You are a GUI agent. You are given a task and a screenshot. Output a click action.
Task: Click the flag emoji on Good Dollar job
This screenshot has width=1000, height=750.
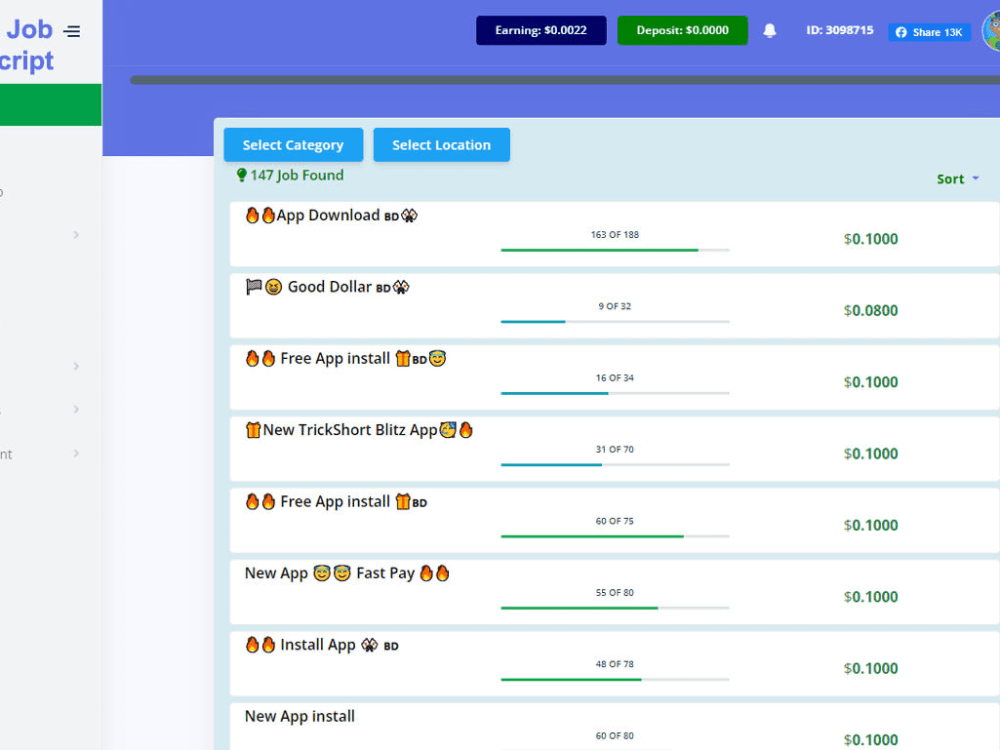tap(254, 286)
